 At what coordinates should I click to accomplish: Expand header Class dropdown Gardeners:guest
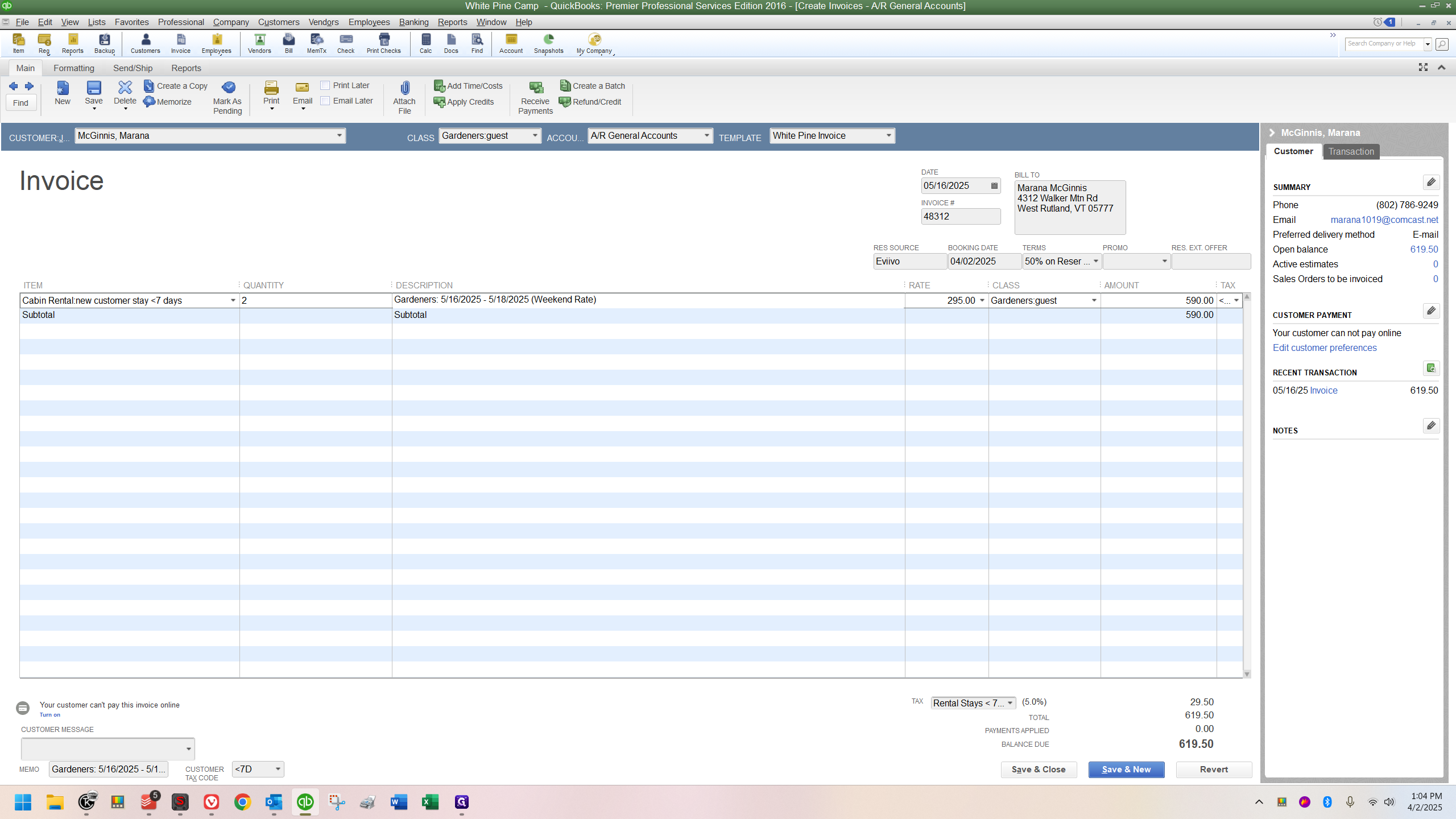pyautogui.click(x=535, y=135)
